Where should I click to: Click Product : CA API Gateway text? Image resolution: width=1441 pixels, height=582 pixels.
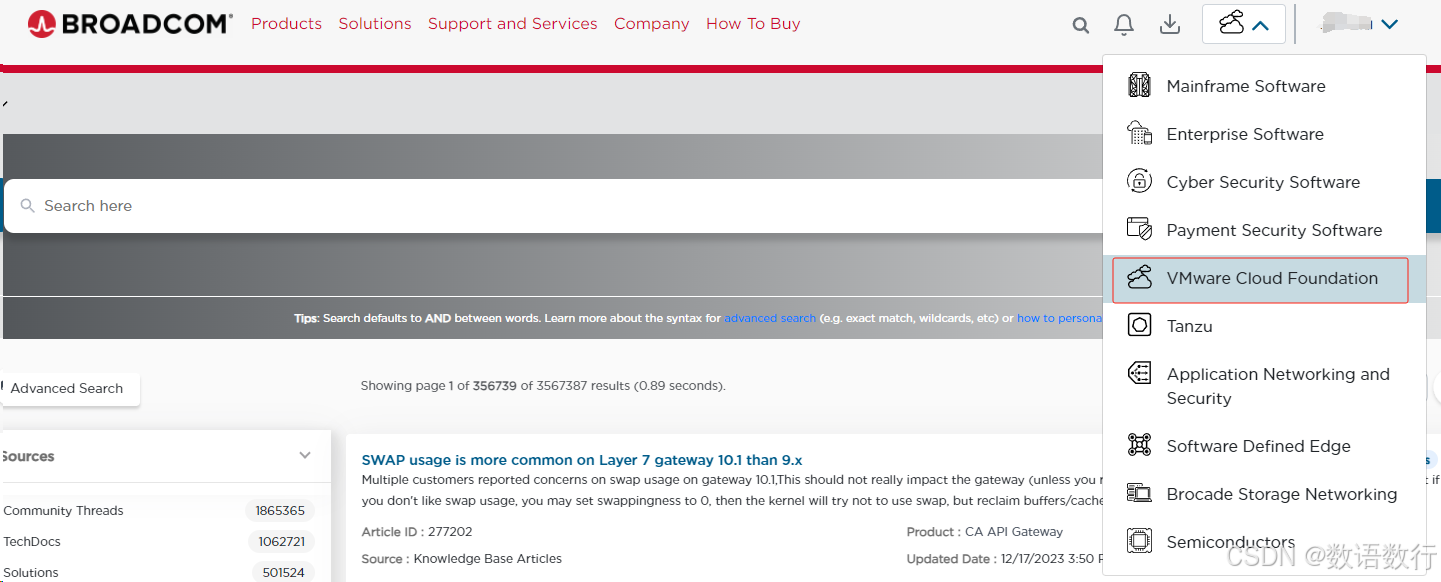tap(985, 532)
